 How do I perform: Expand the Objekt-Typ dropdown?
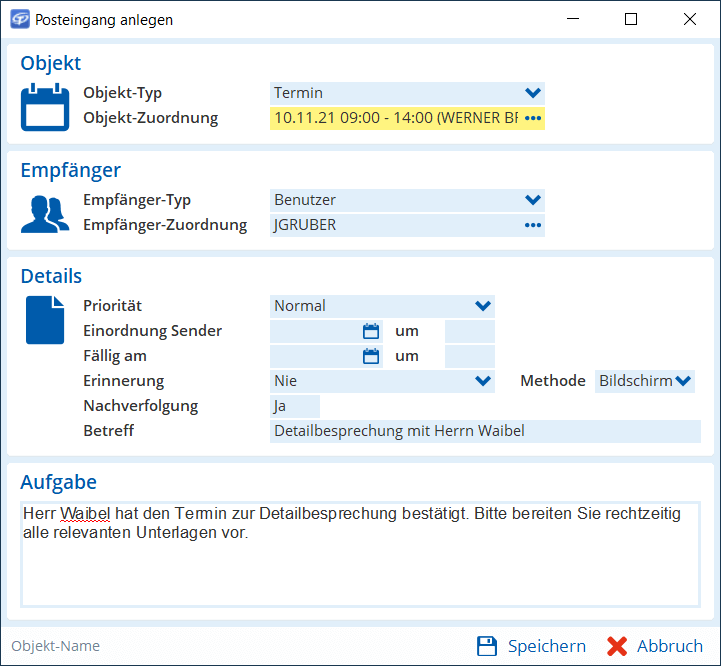pyautogui.click(x=533, y=93)
